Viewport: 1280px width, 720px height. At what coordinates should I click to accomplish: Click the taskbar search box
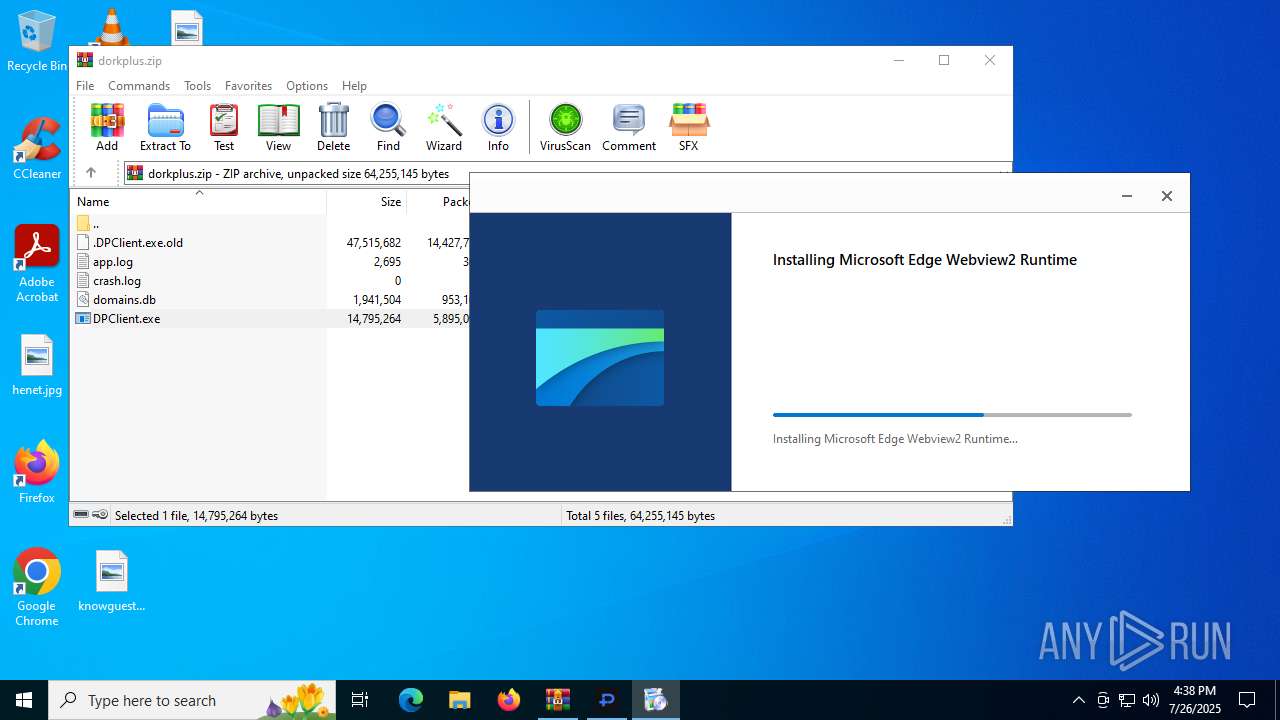click(192, 700)
